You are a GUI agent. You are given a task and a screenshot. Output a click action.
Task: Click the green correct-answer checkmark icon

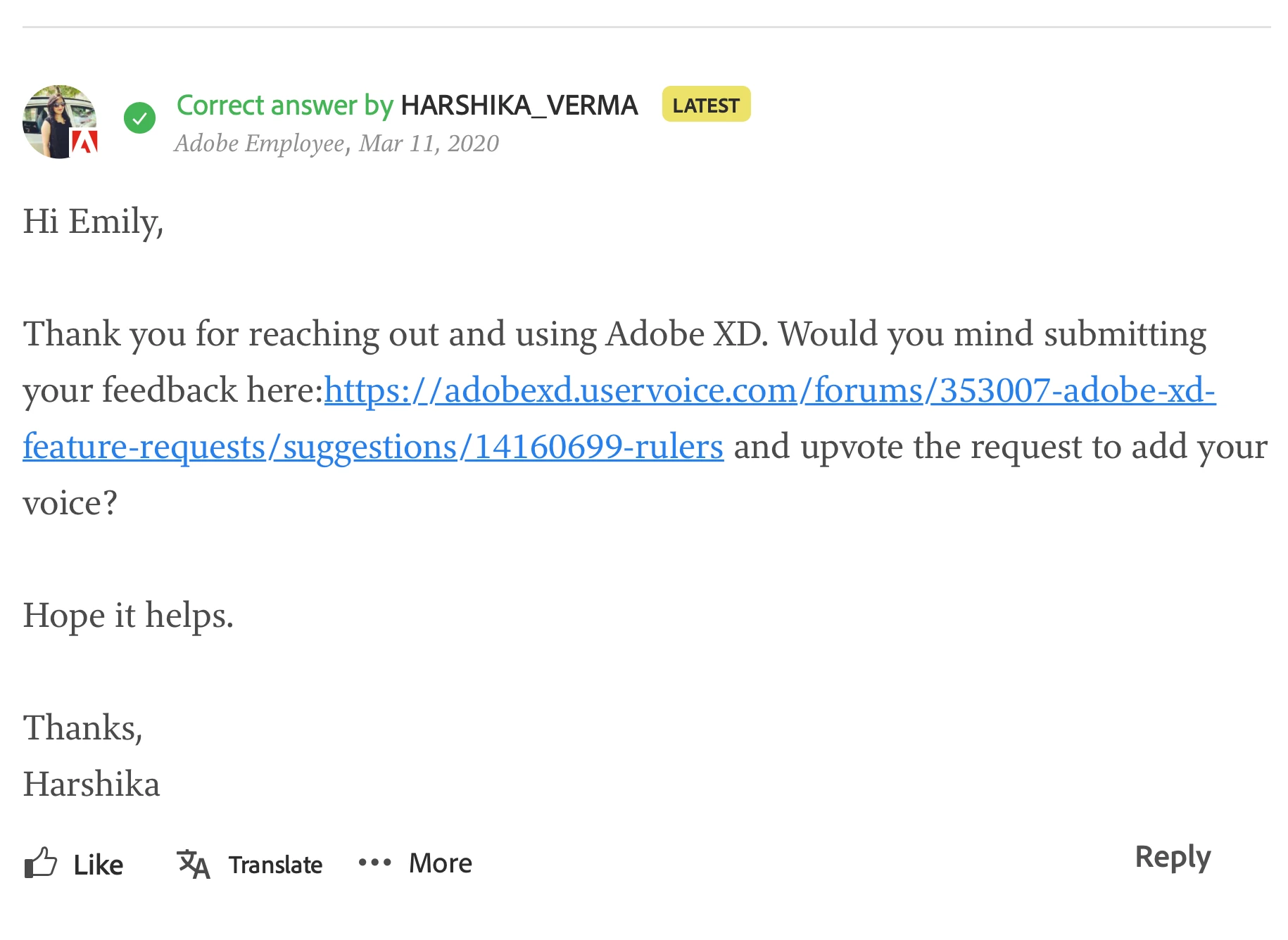click(139, 118)
